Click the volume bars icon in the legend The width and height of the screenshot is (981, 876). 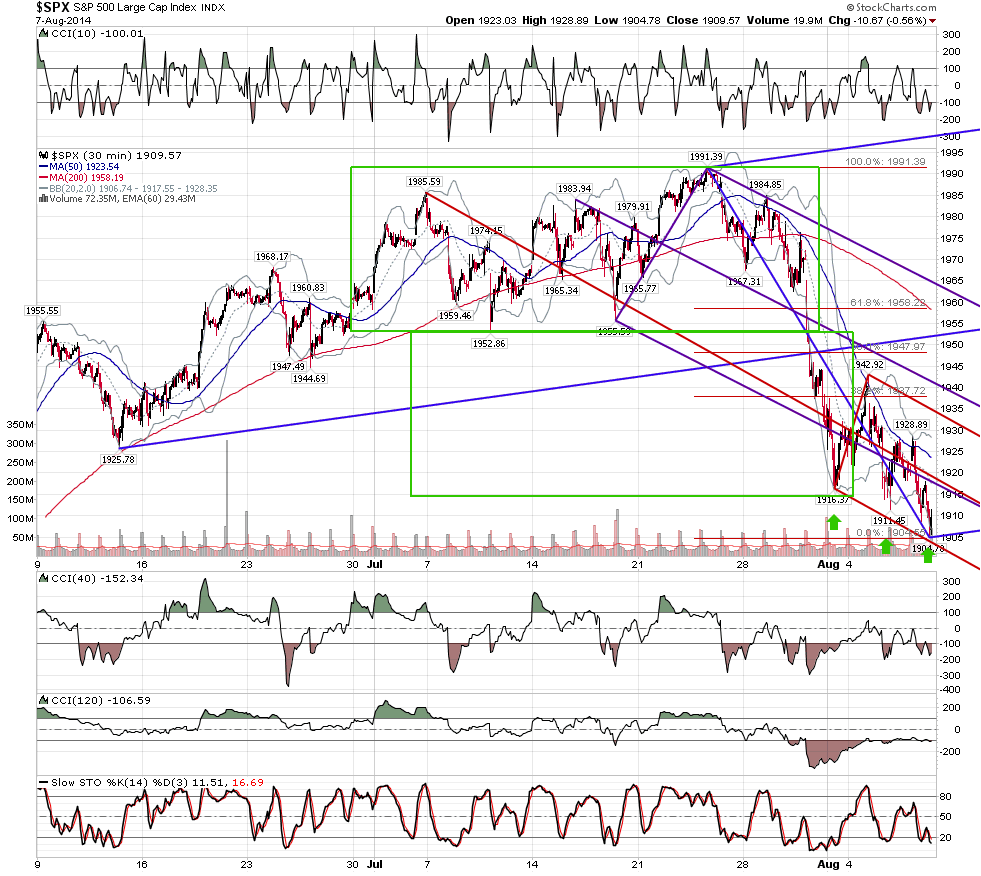[43, 198]
